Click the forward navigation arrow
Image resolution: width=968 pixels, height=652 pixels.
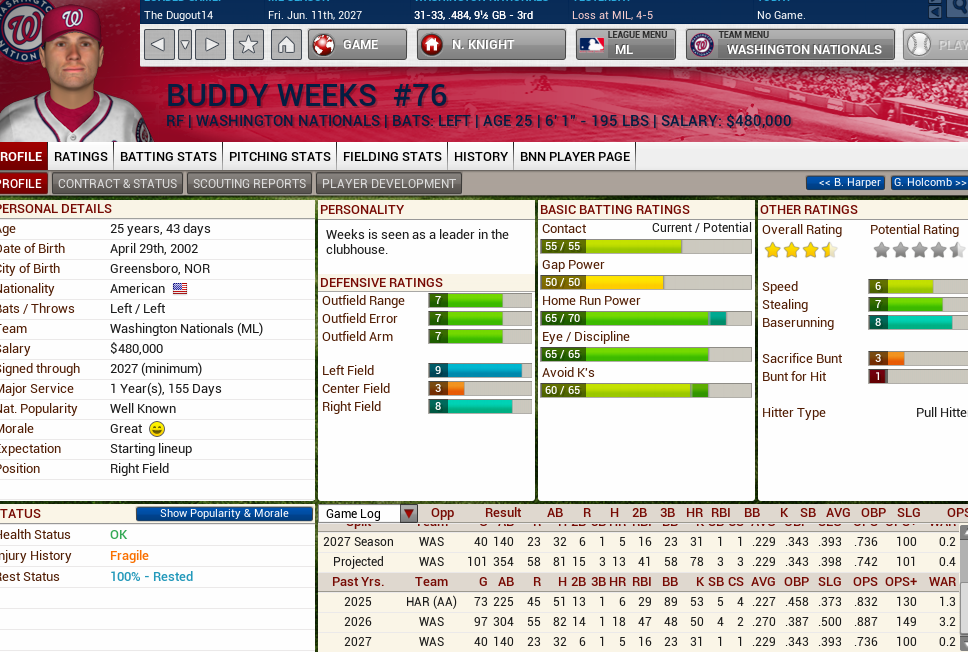click(x=209, y=45)
